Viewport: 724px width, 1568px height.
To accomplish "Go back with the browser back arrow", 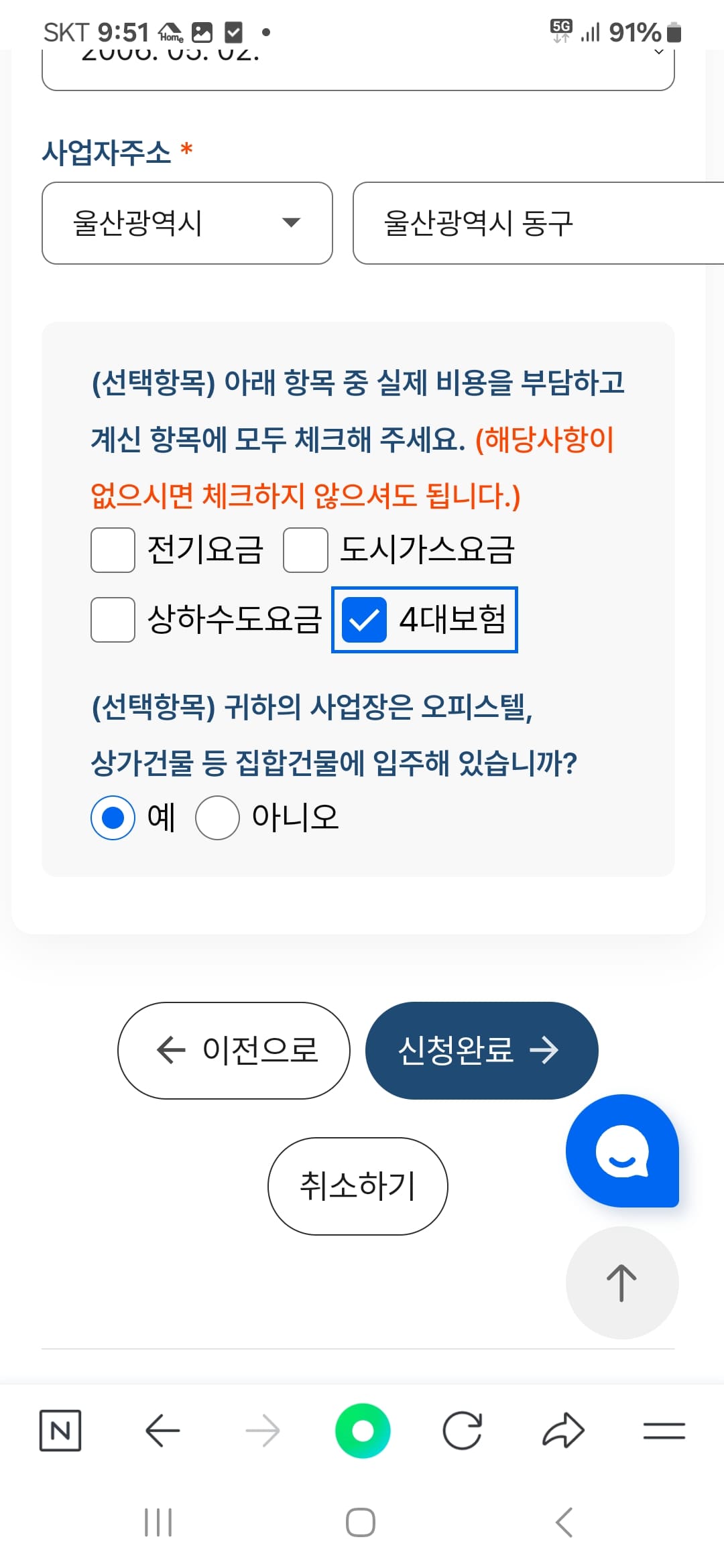I will coord(163,1429).
